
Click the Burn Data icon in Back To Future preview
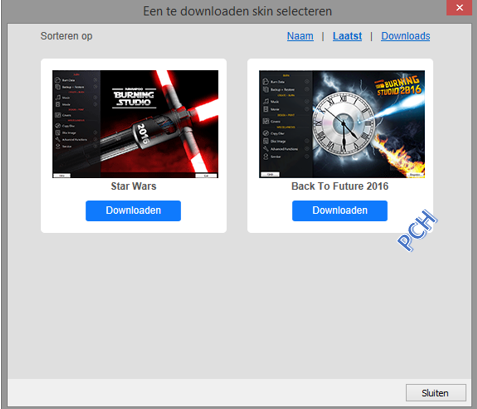[266, 81]
